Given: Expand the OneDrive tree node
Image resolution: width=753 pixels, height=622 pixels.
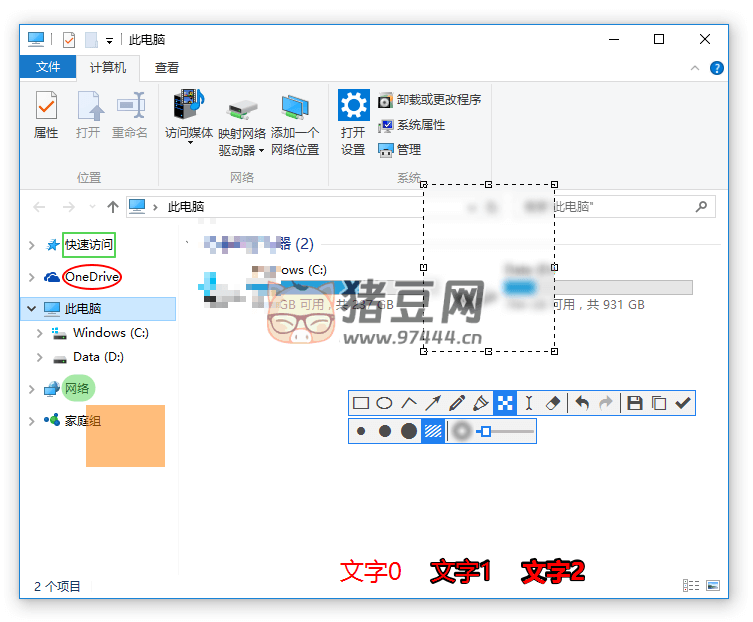Looking at the screenshot, I should (32, 277).
